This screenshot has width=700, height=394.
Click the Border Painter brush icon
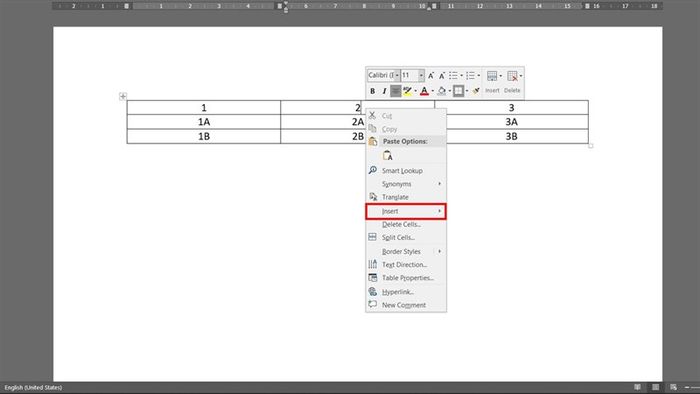pyautogui.click(x=476, y=91)
